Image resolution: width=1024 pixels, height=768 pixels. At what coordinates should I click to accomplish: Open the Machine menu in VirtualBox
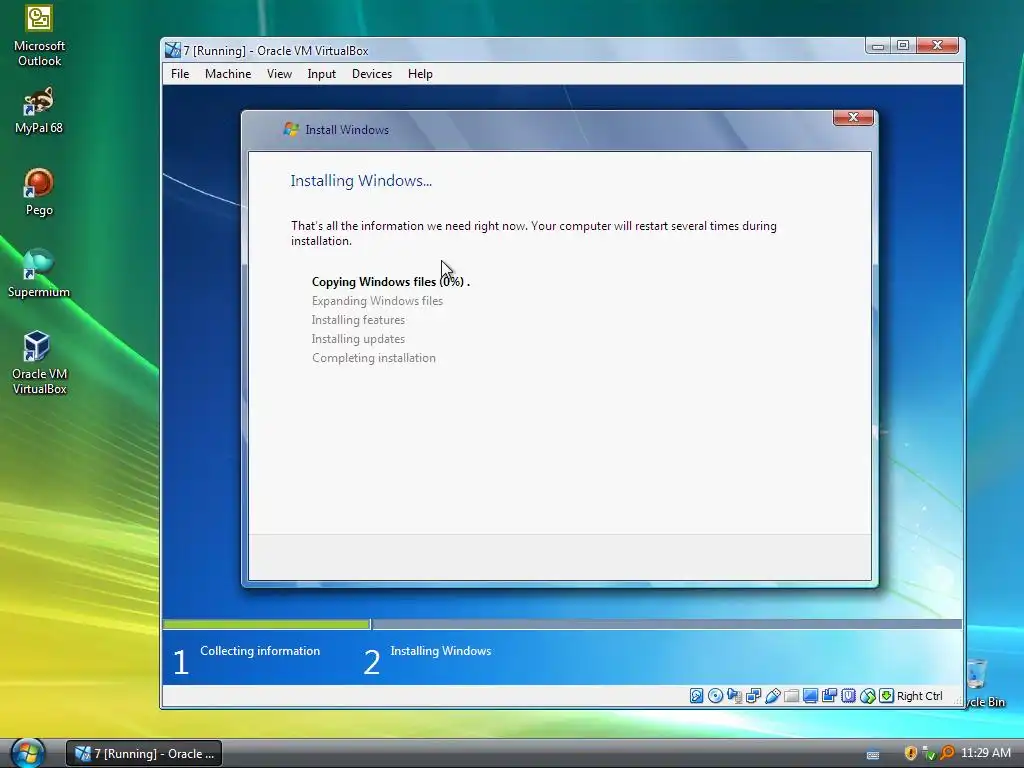coord(228,74)
